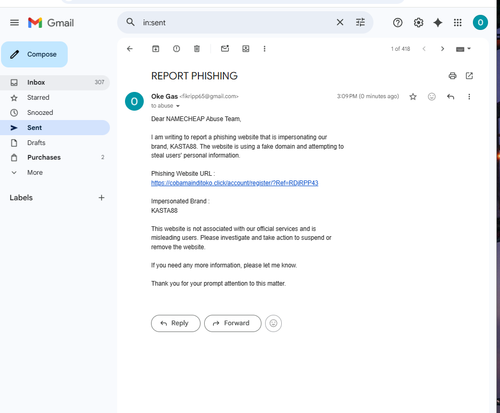Click the Forward button

(x=233, y=323)
